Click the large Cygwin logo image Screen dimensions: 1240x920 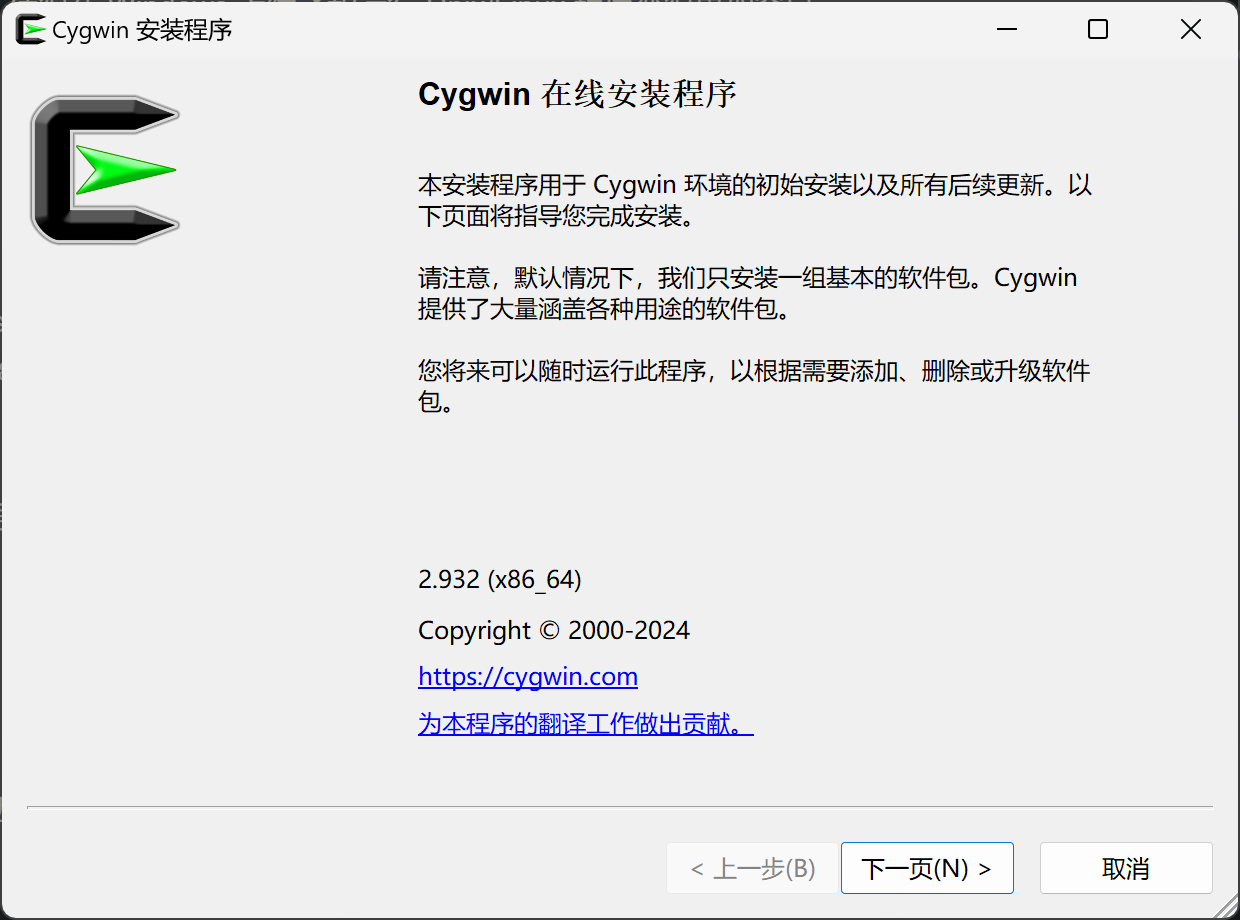[105, 170]
